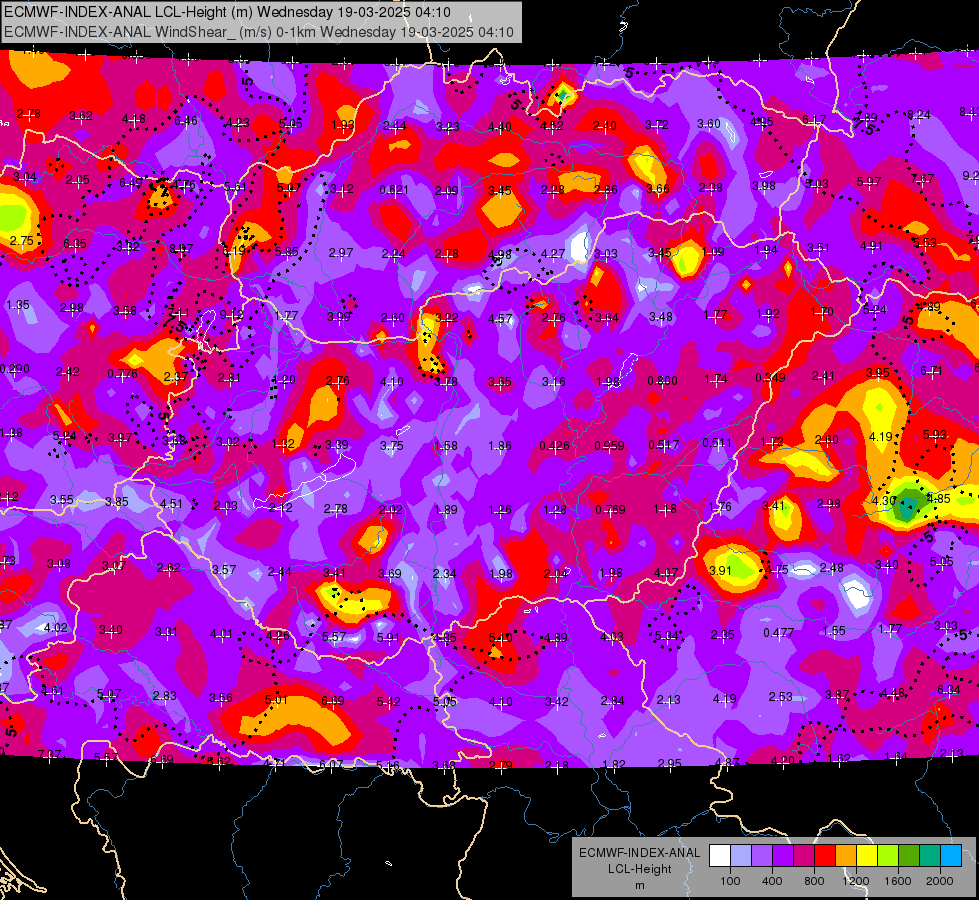Click the wind shear value 0.426
This screenshot has width=979, height=900.
tap(554, 446)
